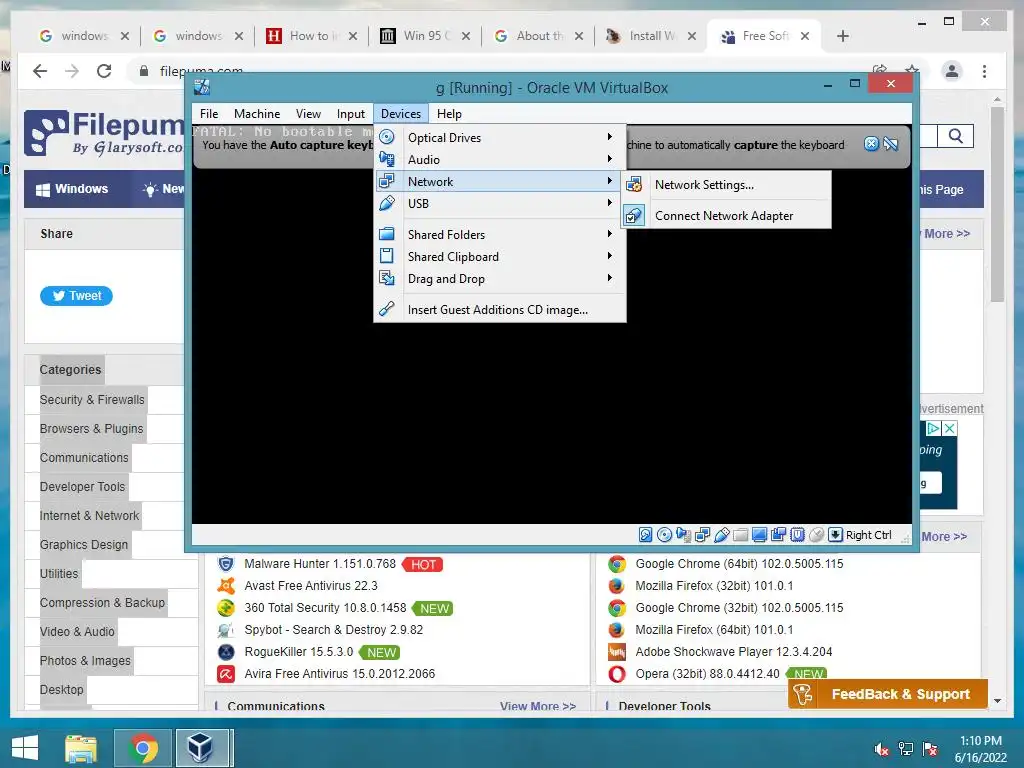Click the Network Settings gear icon in submenu
Image resolution: width=1024 pixels, height=768 pixels.
(634, 185)
